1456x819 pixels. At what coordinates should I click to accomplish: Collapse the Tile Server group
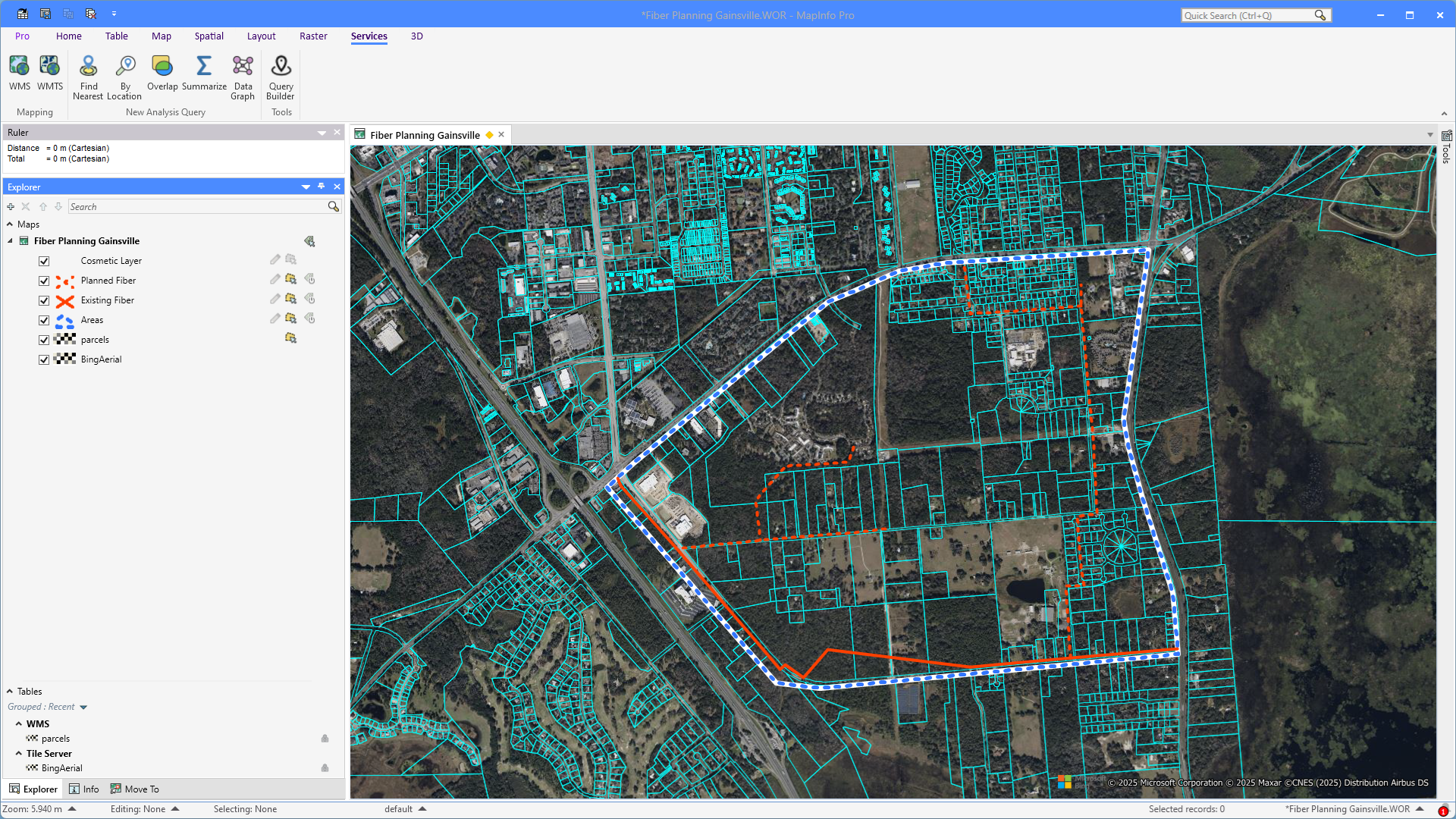tap(19, 754)
